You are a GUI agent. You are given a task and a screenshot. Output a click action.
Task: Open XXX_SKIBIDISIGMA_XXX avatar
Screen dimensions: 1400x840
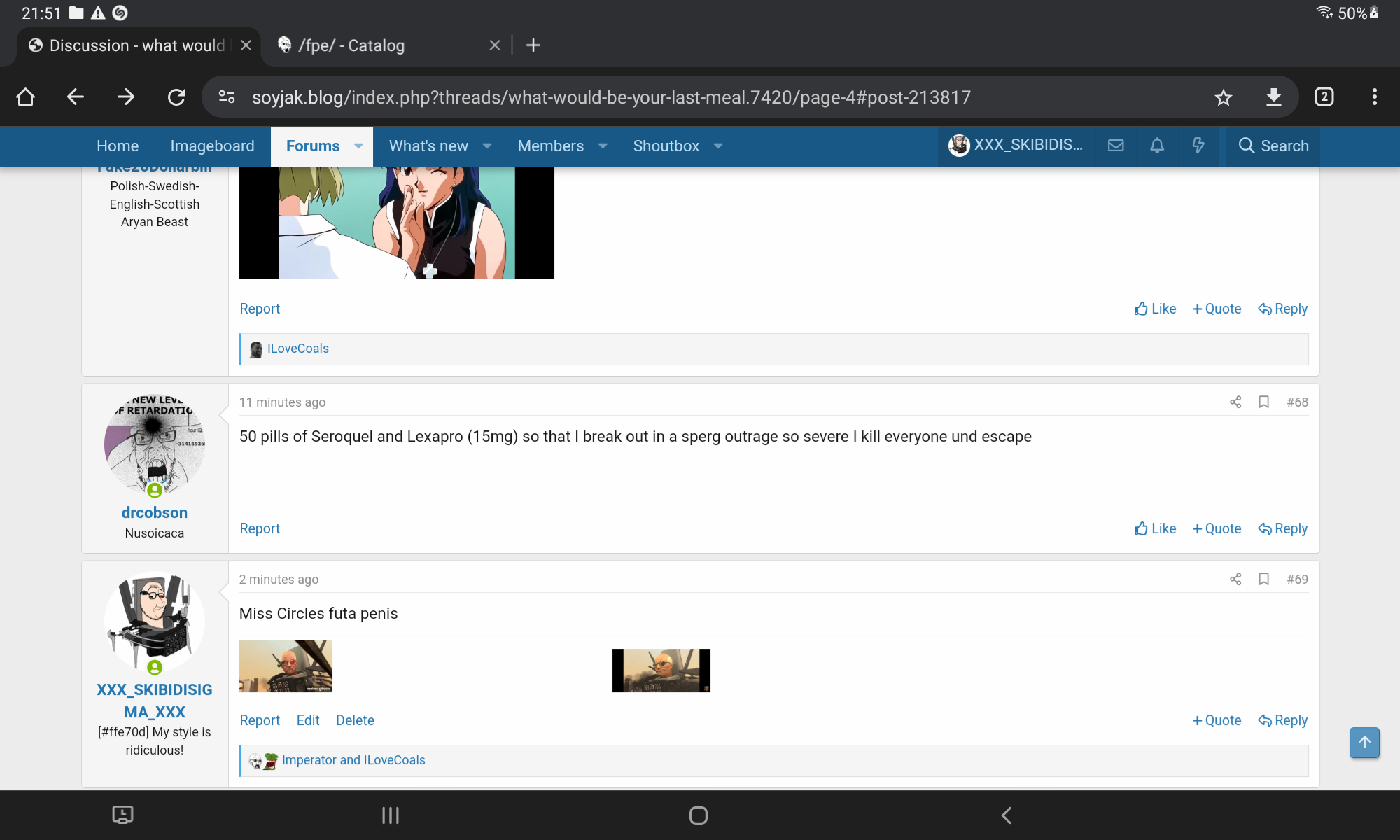(x=155, y=623)
